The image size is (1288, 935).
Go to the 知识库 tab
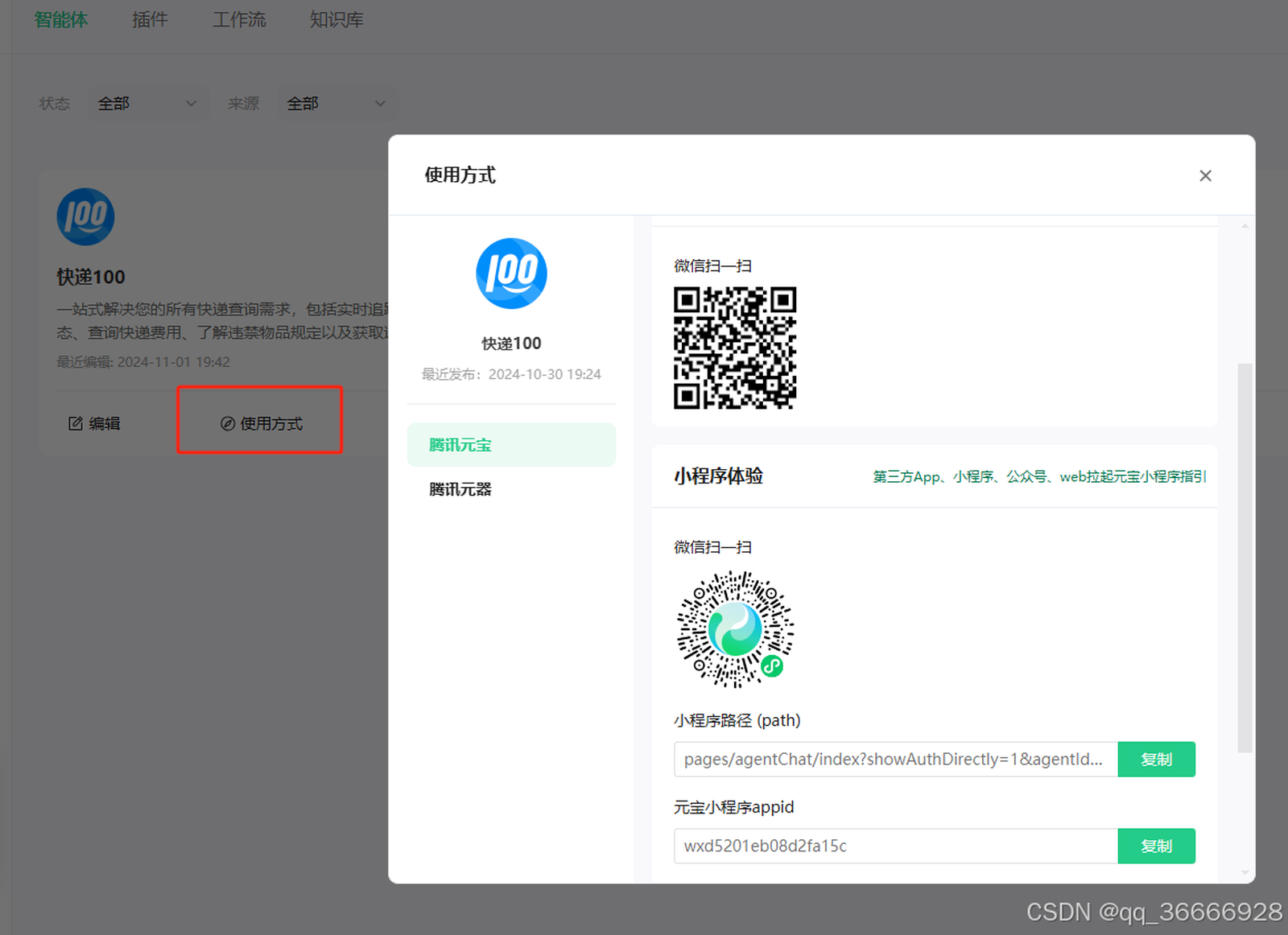pyautogui.click(x=336, y=20)
